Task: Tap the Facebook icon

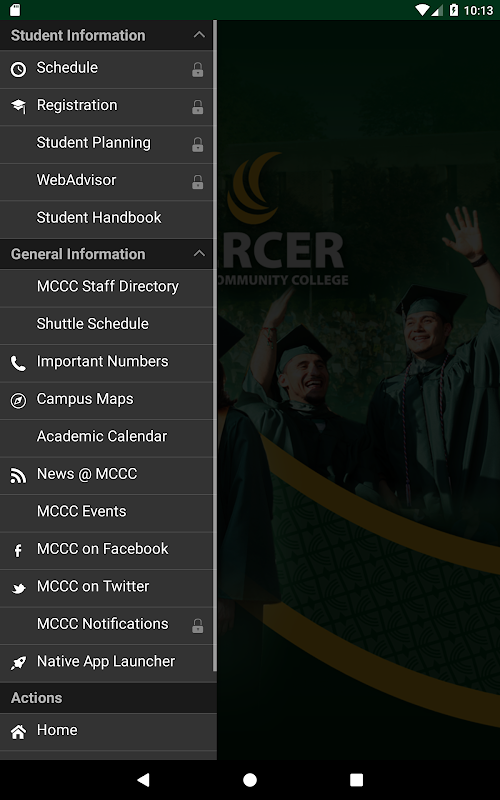Action: 18,551
